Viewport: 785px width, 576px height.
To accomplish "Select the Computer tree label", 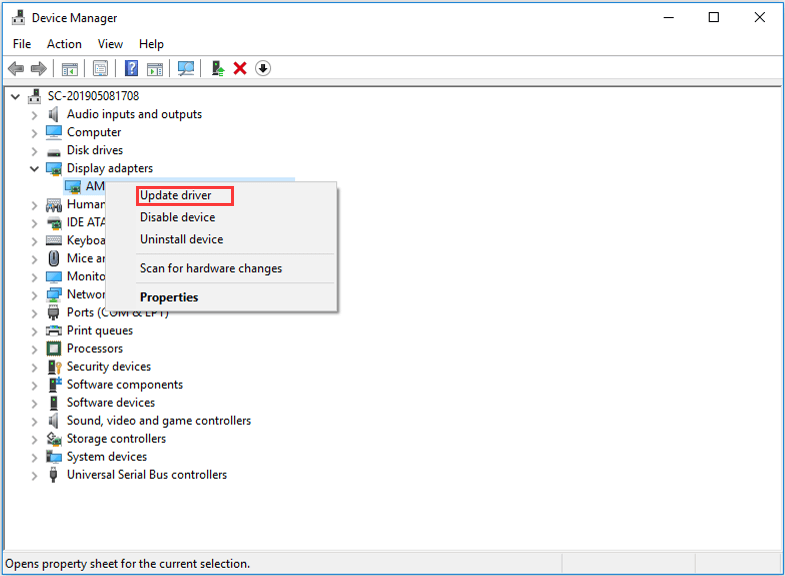I will tap(94, 132).
